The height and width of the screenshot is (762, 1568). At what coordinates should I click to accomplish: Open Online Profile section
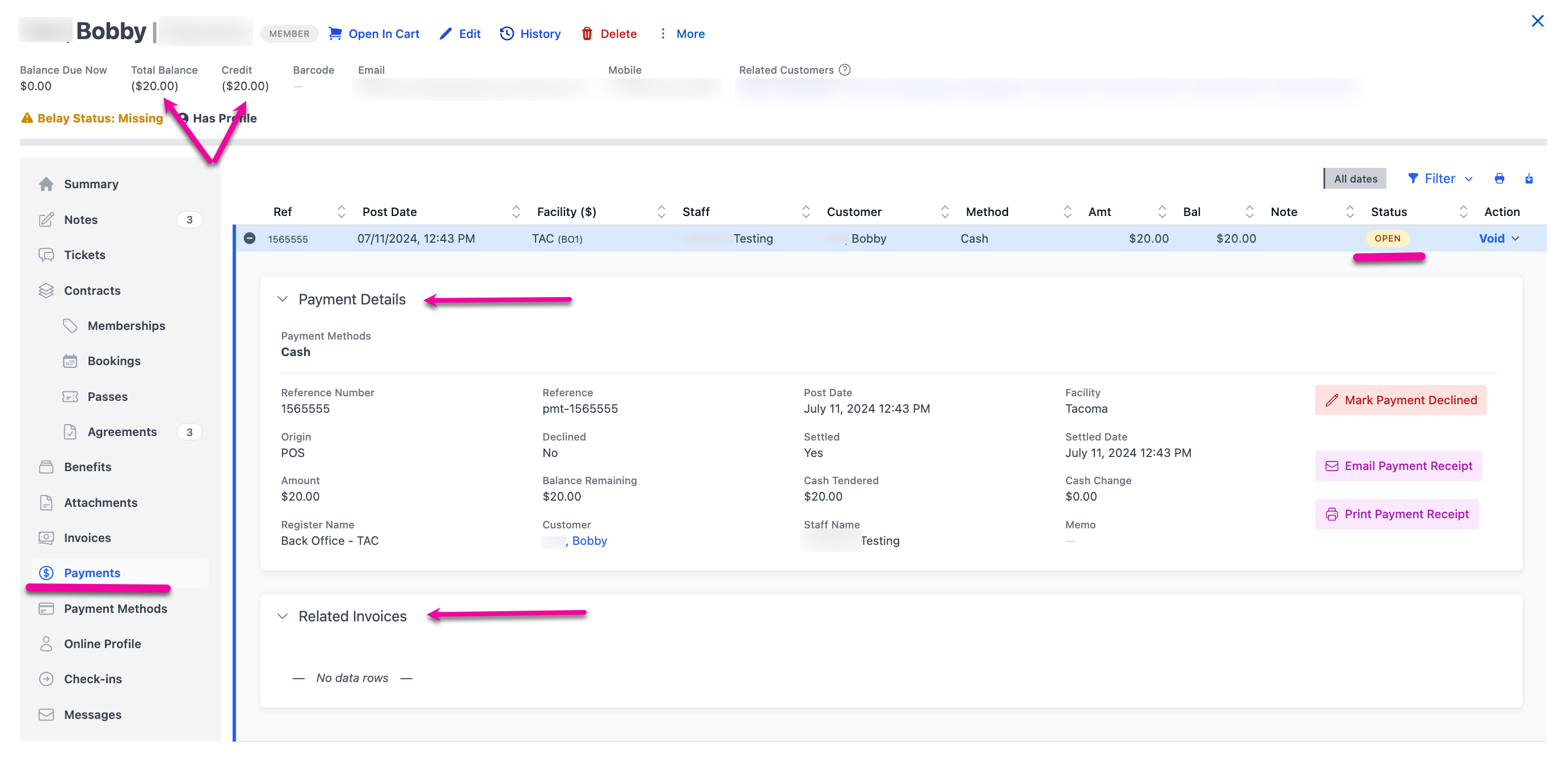tap(120, 644)
